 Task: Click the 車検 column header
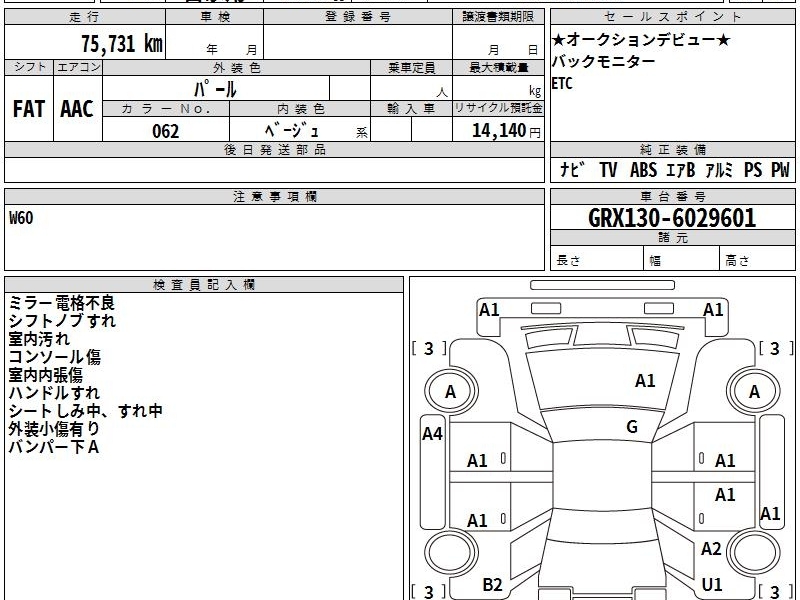pyautogui.click(x=215, y=17)
